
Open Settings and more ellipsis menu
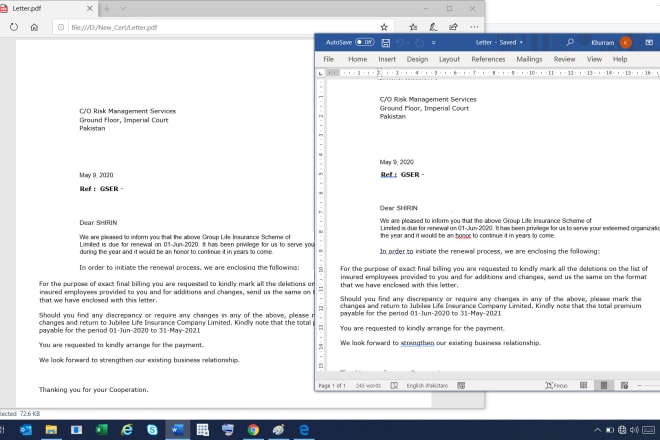point(474,27)
